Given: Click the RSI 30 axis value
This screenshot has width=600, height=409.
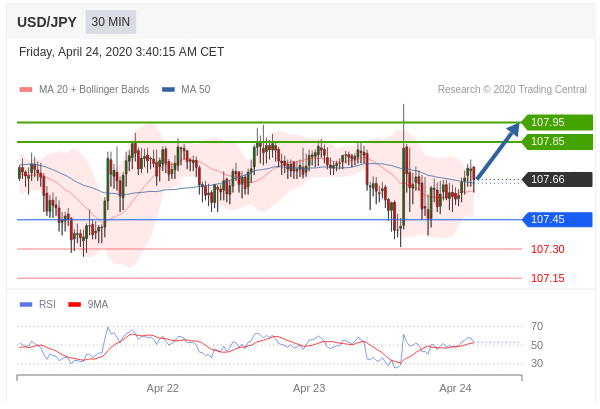Looking at the screenshot, I should (537, 363).
